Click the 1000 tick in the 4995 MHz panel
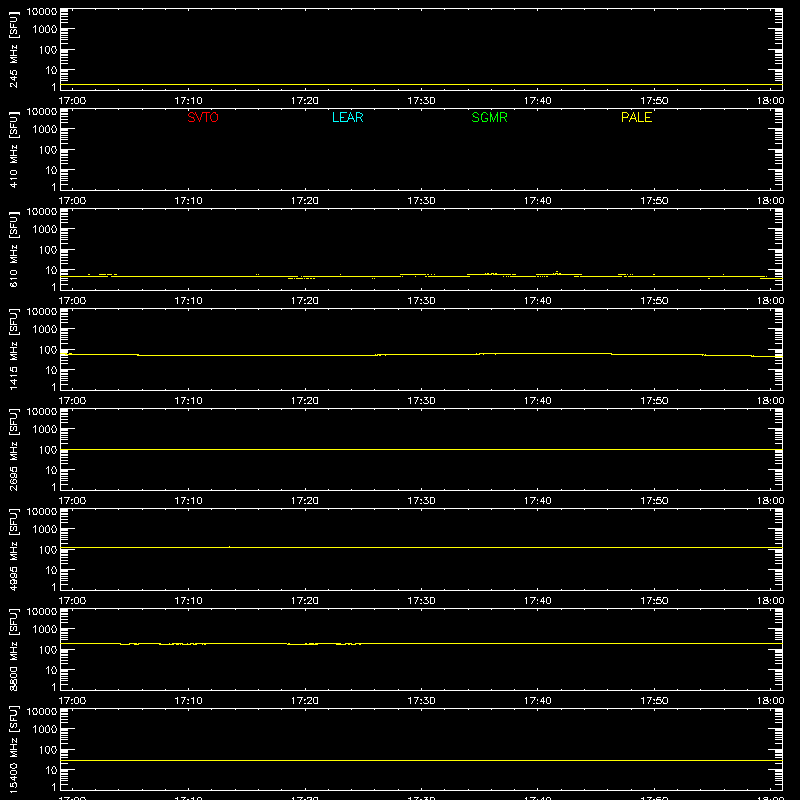 (x=45, y=529)
